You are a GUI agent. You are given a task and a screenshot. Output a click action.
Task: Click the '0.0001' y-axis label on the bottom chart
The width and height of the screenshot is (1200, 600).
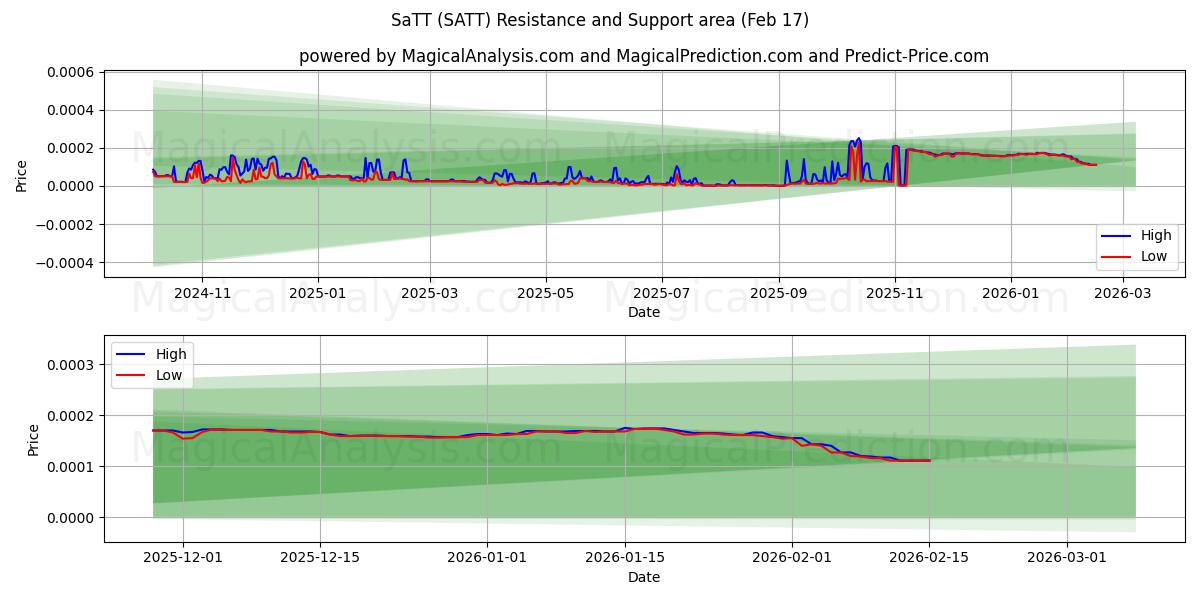71,467
